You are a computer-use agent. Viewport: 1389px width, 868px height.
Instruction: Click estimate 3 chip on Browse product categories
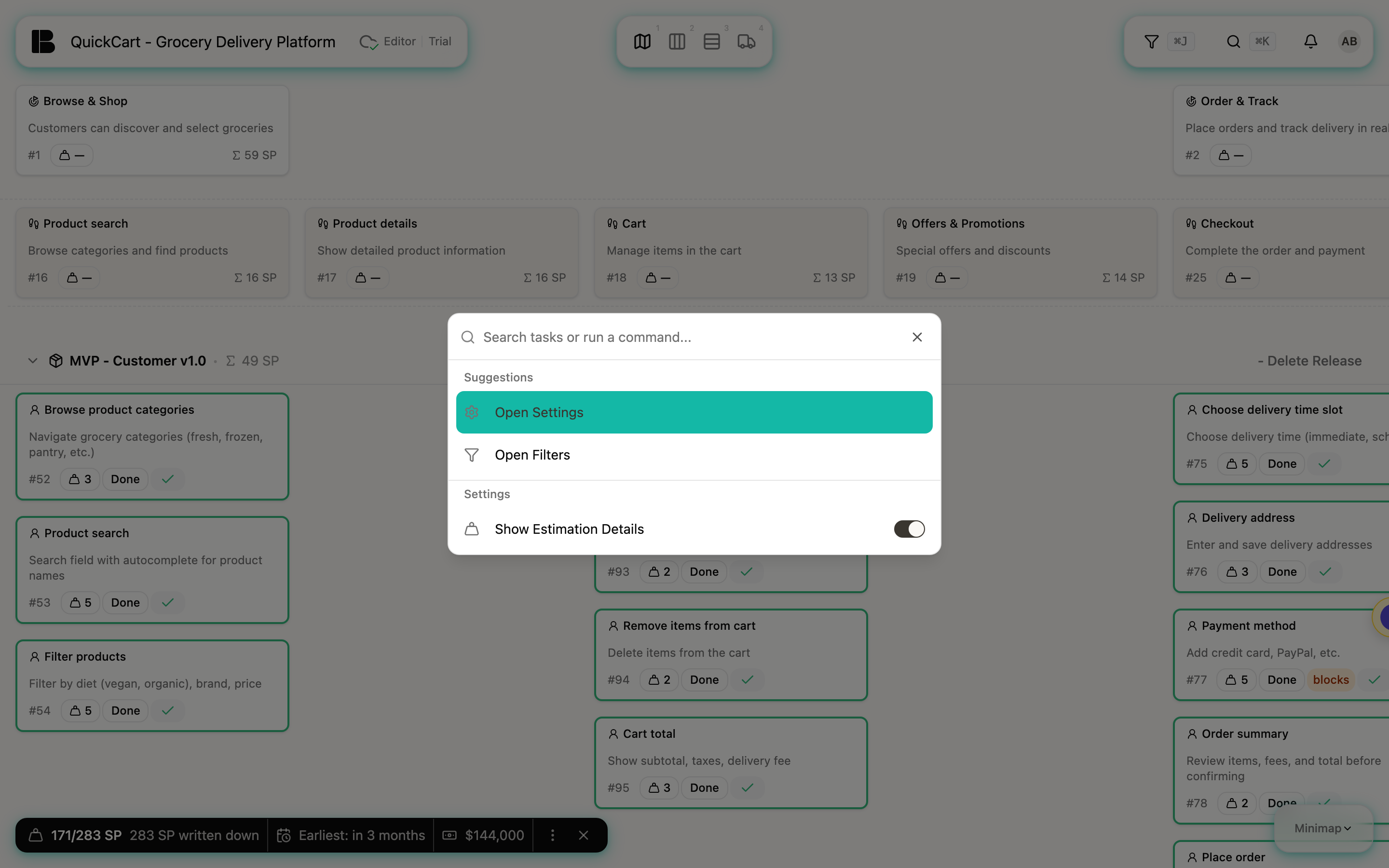pyautogui.click(x=81, y=479)
